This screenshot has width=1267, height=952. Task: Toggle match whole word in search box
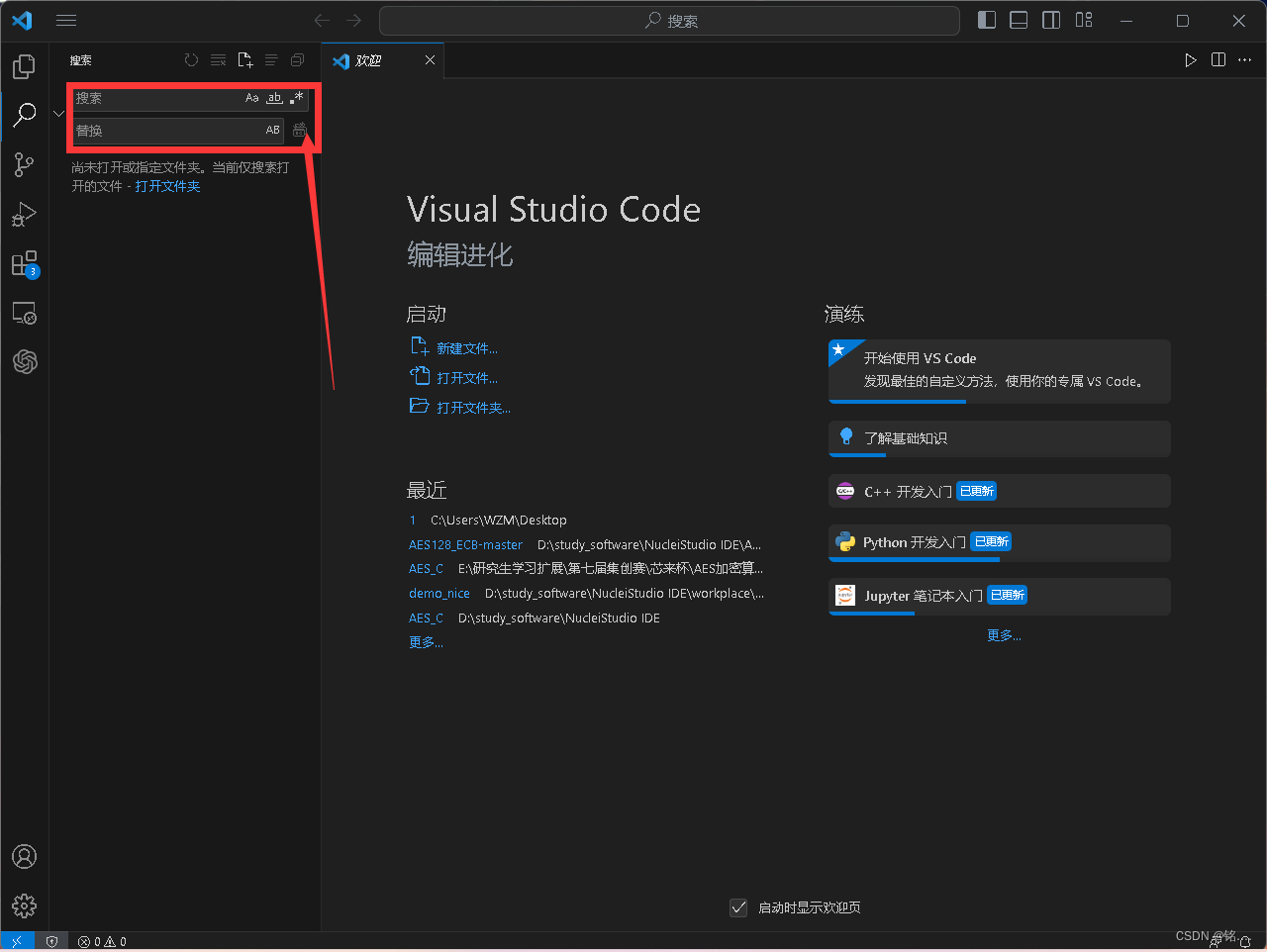[x=274, y=98]
